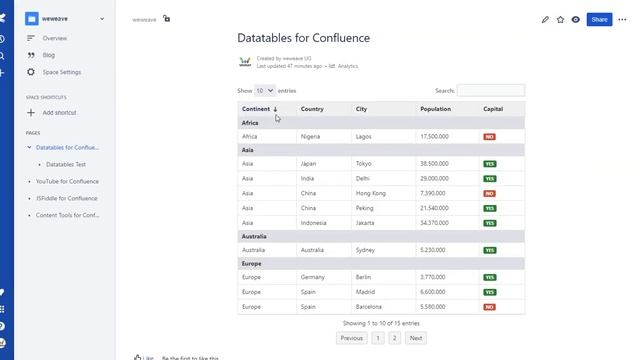Image resolution: width=640 pixels, height=360 pixels.
Task: Click the NO badge in Hong Kong row
Action: pyautogui.click(x=489, y=193)
